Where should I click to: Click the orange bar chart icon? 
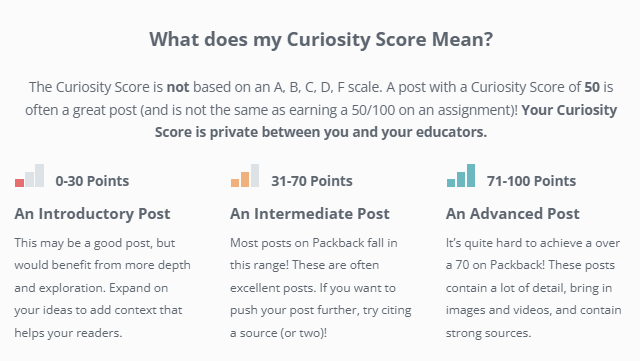point(245,176)
